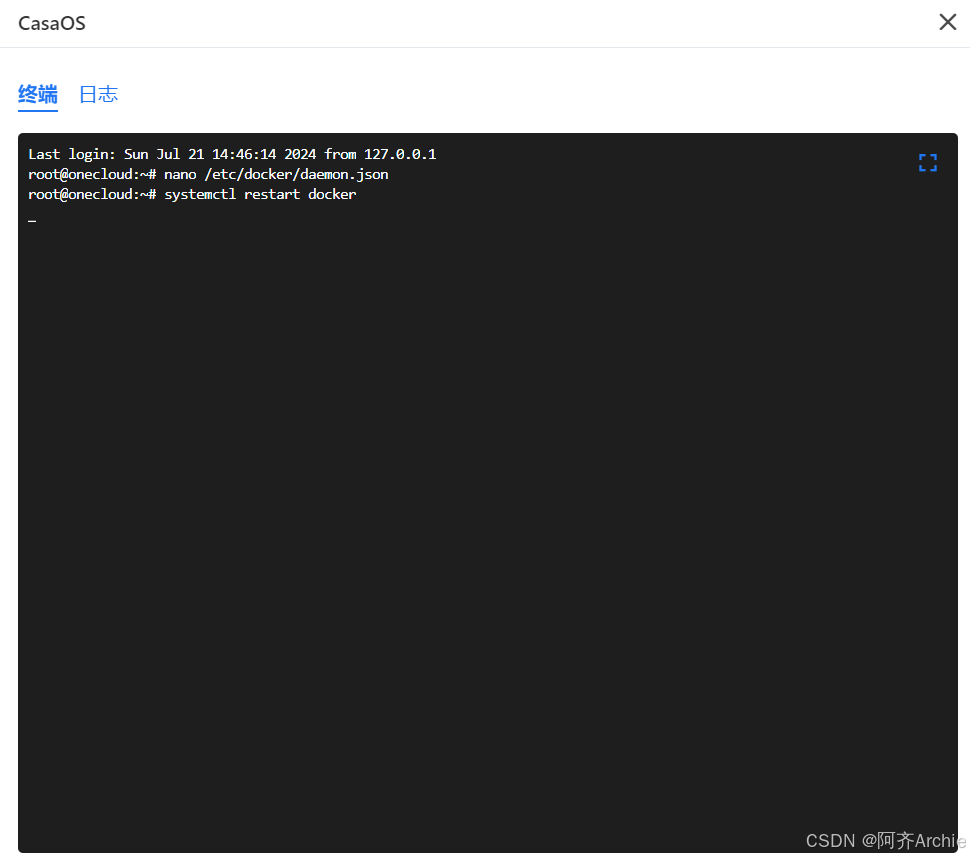970x859 pixels.
Task: Click the 'nano /etc/docker/daemon.json' command line
Action: click(x=208, y=174)
